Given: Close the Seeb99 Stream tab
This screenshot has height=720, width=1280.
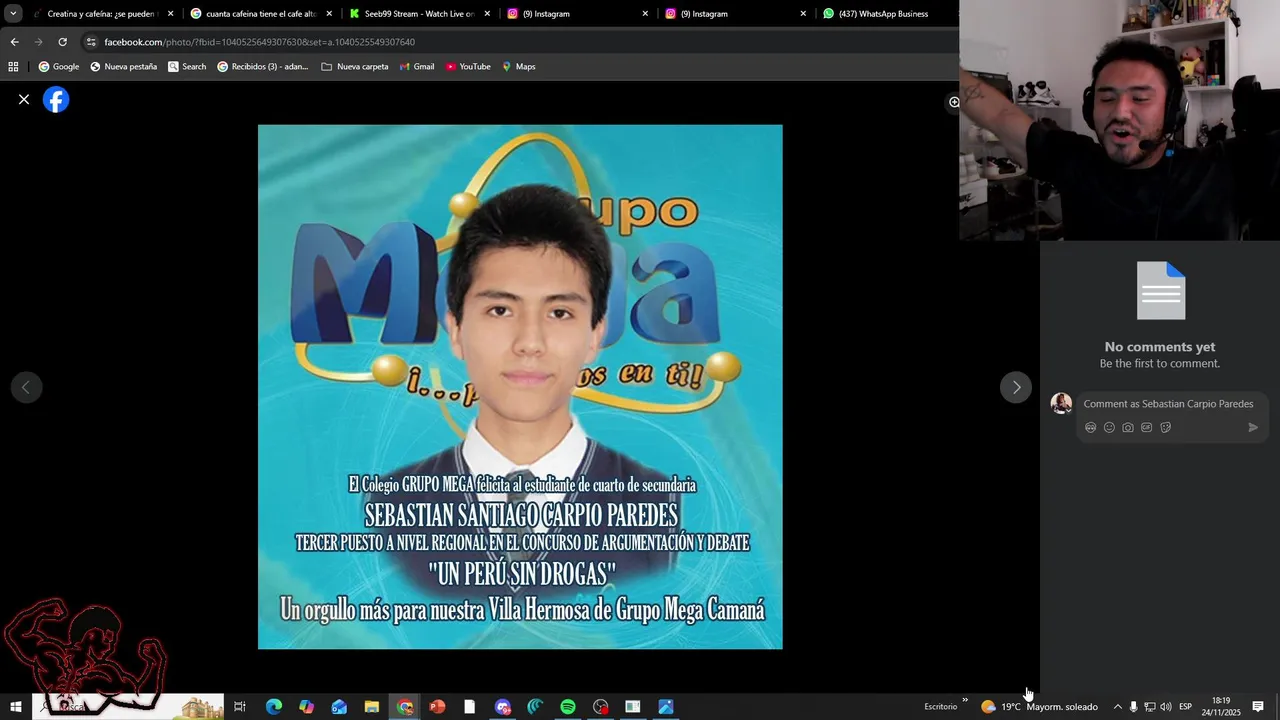Looking at the screenshot, I should point(487,14).
